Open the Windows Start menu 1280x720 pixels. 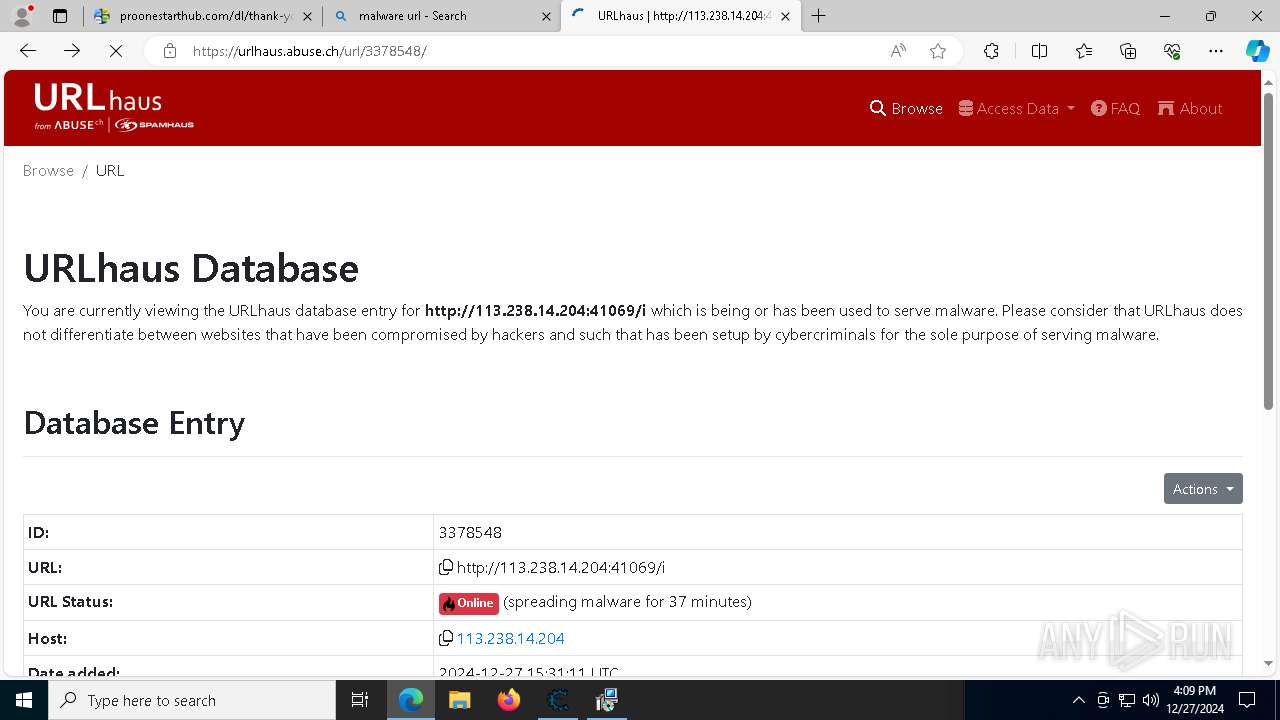pos(24,700)
